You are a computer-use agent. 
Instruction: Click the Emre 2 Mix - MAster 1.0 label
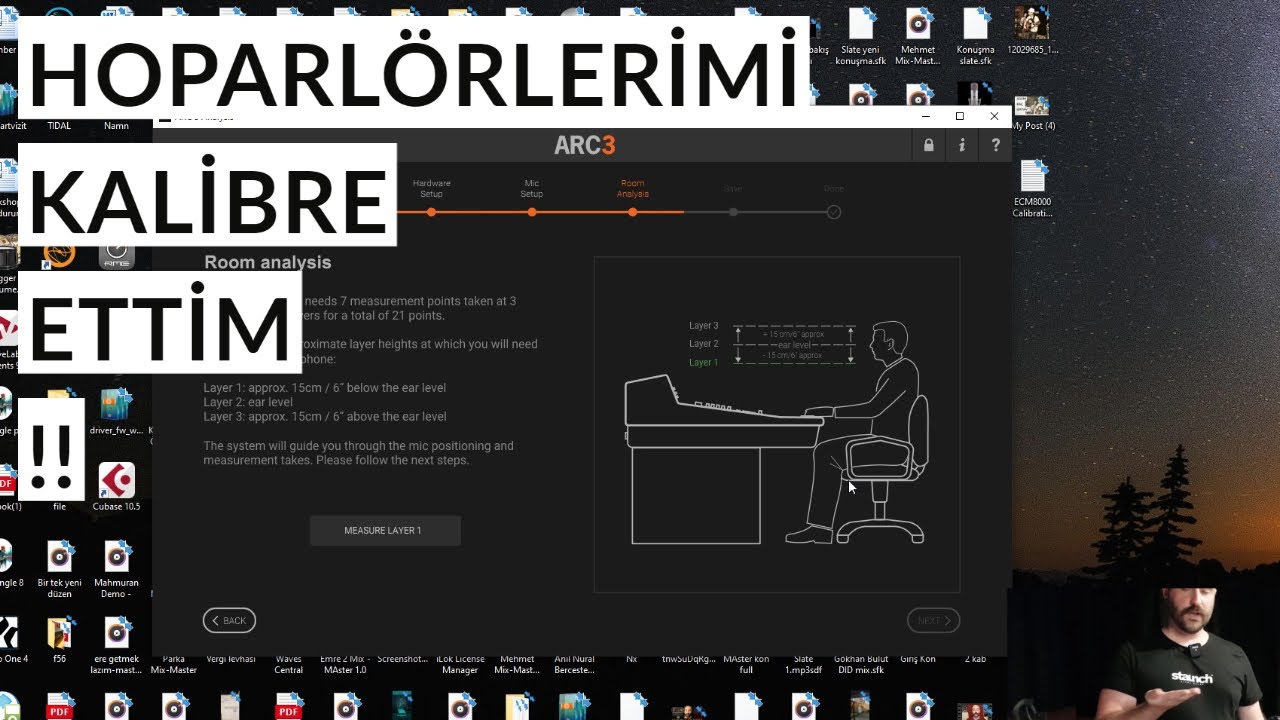pos(343,664)
